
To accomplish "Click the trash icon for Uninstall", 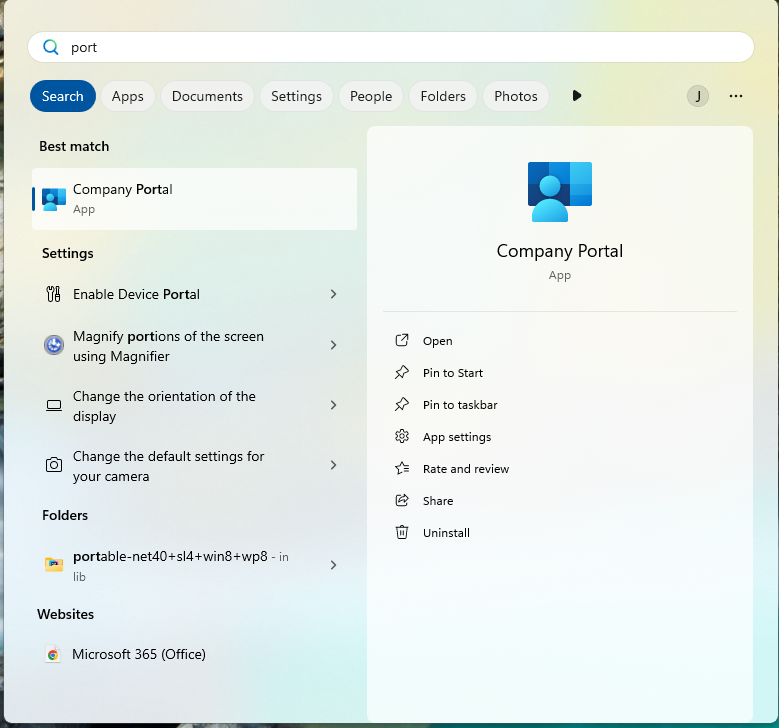I will [401, 532].
